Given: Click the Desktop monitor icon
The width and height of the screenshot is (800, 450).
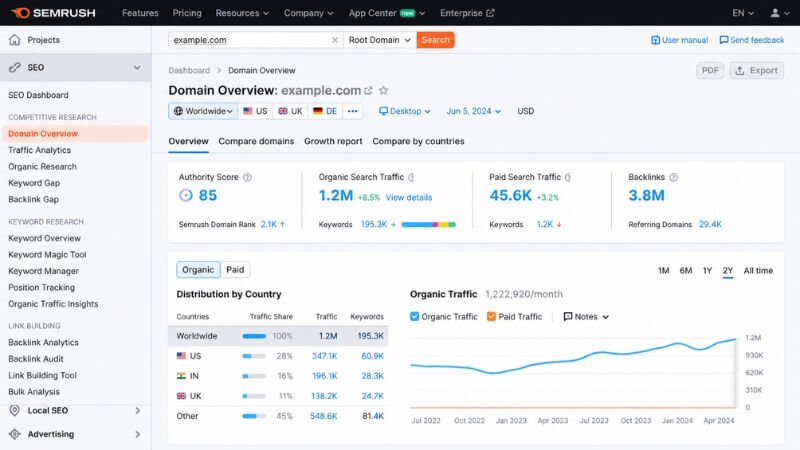Looking at the screenshot, I should point(383,111).
